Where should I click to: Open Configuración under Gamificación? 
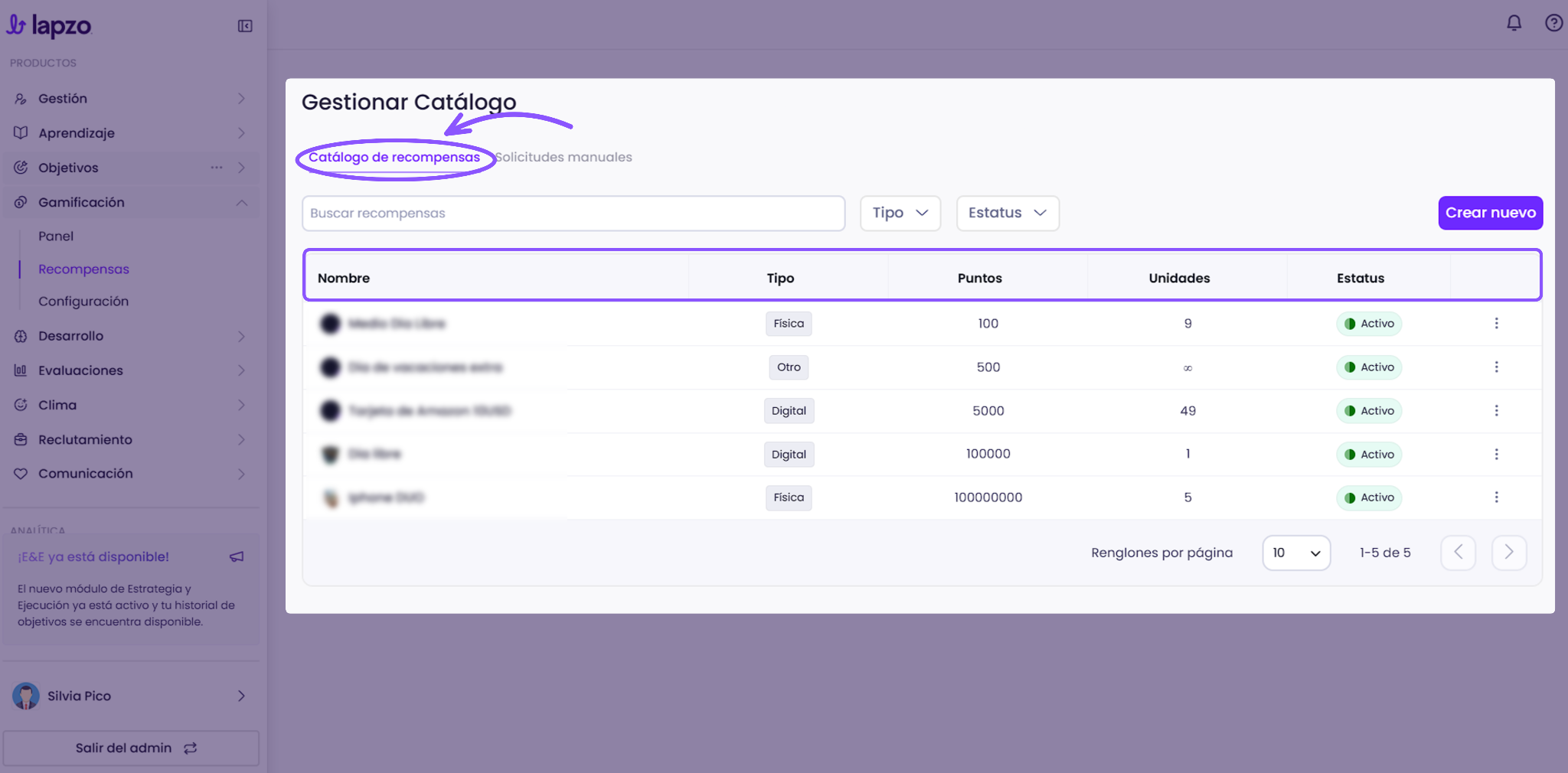pos(83,302)
